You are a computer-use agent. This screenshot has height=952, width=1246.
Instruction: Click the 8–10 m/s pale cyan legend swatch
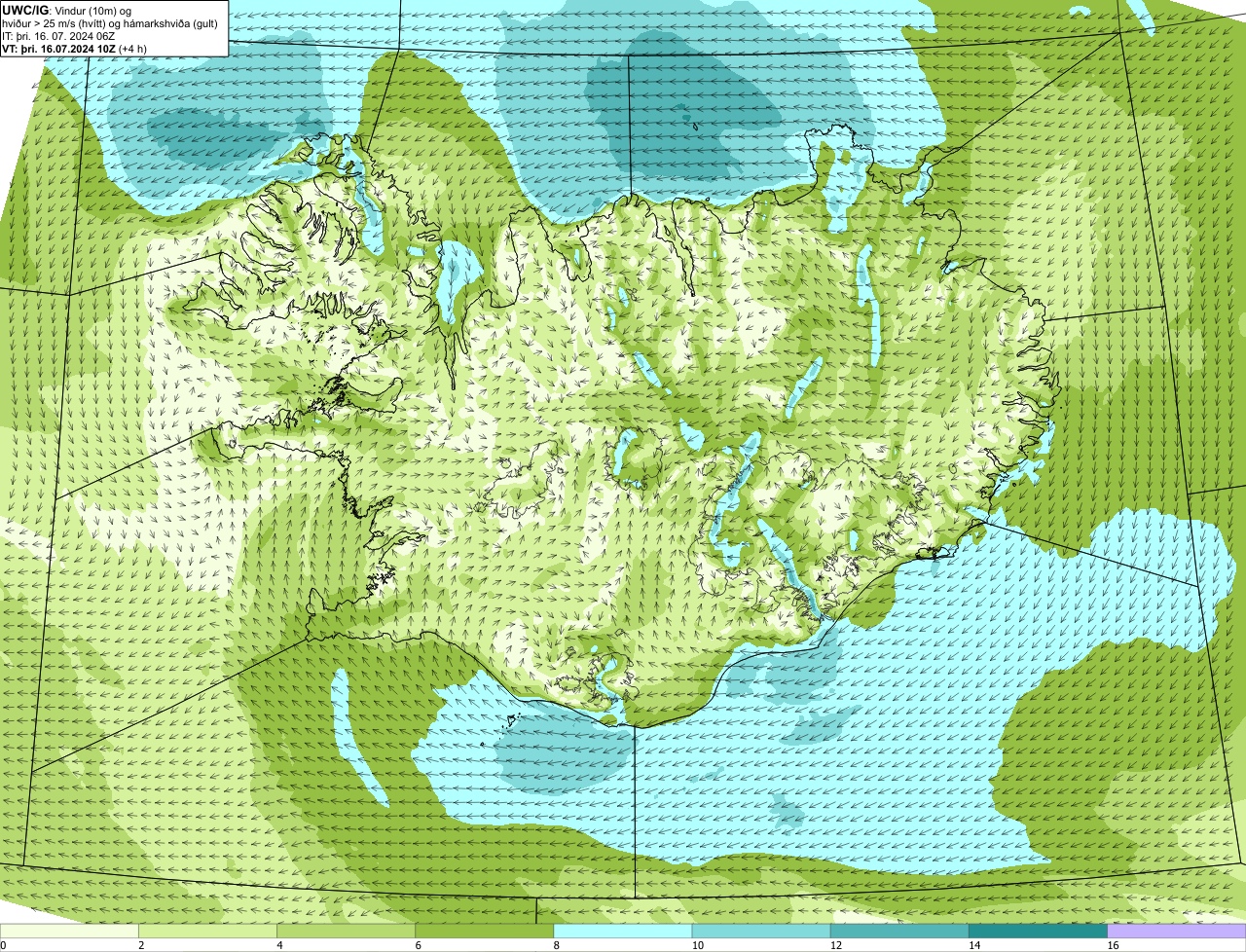tap(623, 931)
